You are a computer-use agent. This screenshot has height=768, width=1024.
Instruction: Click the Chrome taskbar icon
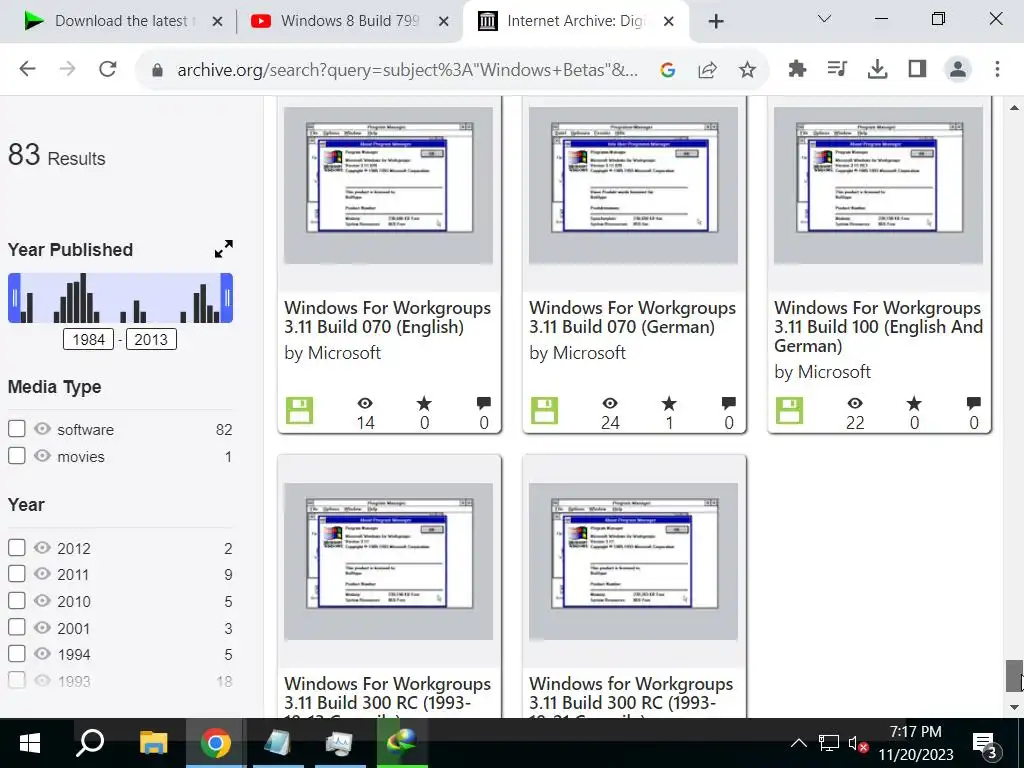[x=216, y=743]
